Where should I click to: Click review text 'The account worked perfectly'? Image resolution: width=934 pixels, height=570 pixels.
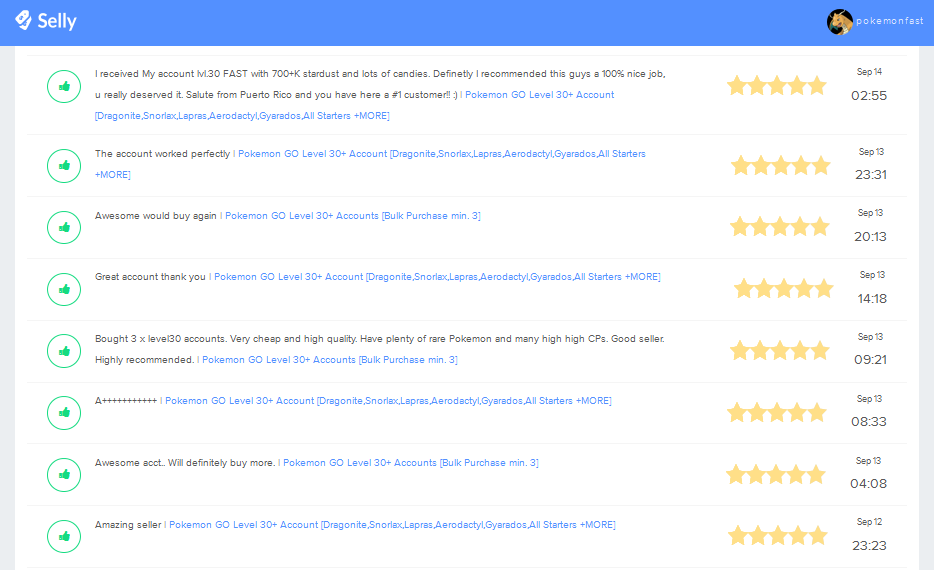(x=162, y=154)
